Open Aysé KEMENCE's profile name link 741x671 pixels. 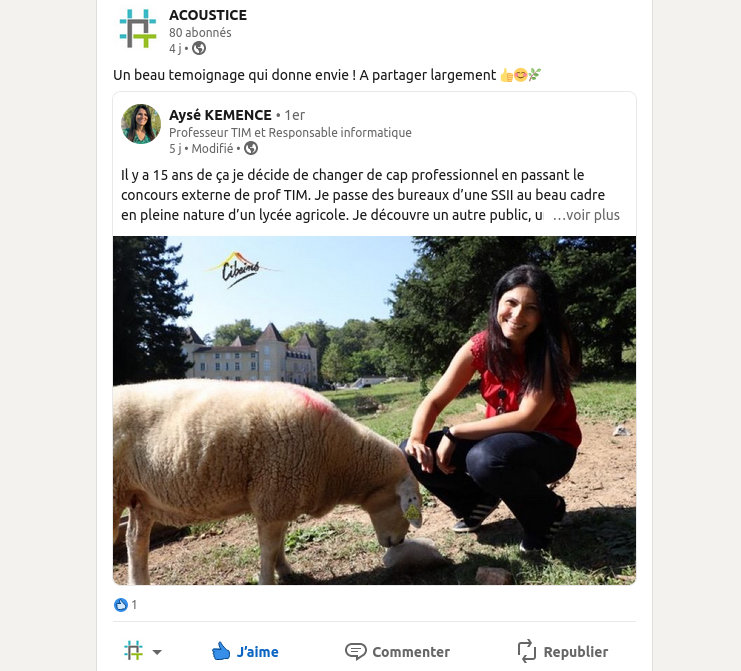(x=220, y=115)
